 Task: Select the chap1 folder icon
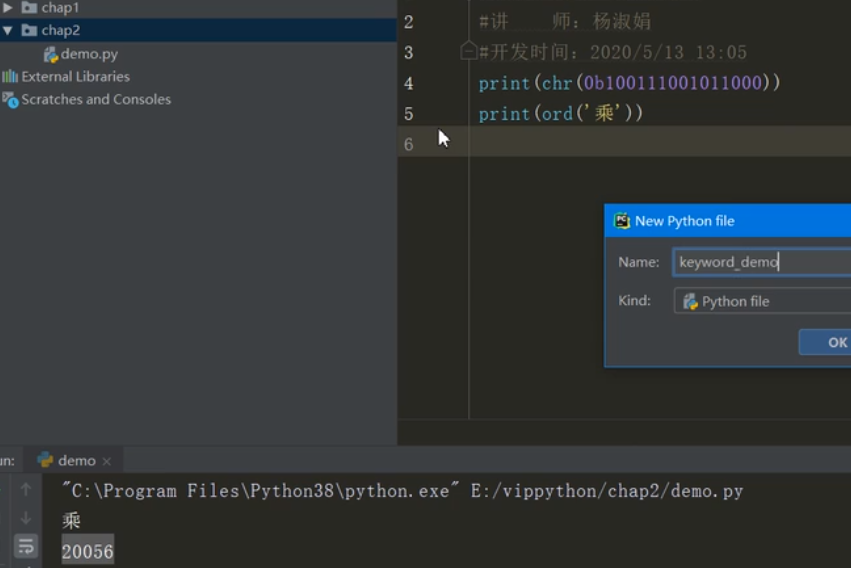coord(29,8)
